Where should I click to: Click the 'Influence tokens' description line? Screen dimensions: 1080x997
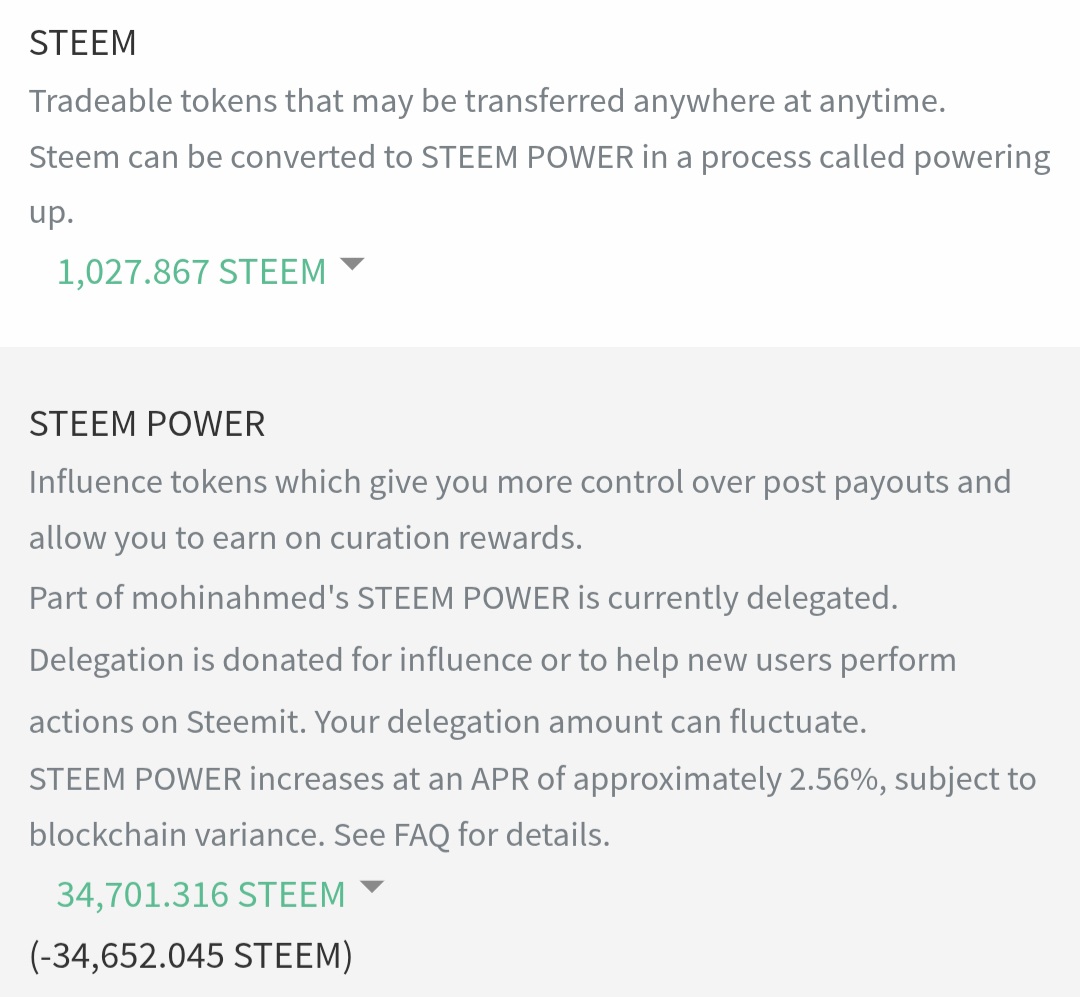520,482
